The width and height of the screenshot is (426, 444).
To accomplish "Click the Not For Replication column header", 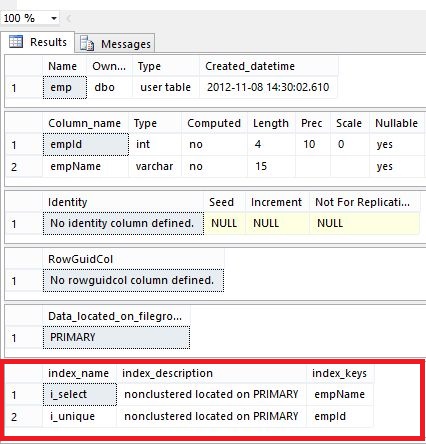I will (365, 202).
